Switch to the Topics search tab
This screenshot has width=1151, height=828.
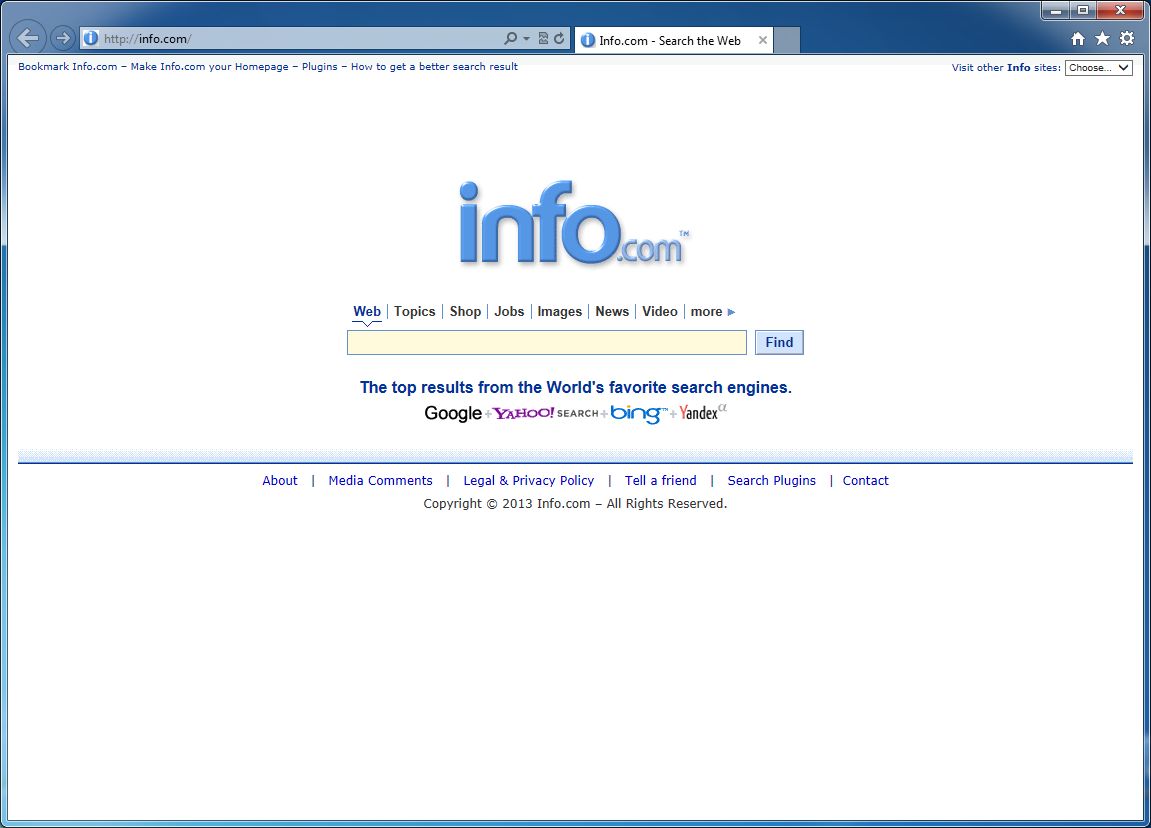coord(415,311)
